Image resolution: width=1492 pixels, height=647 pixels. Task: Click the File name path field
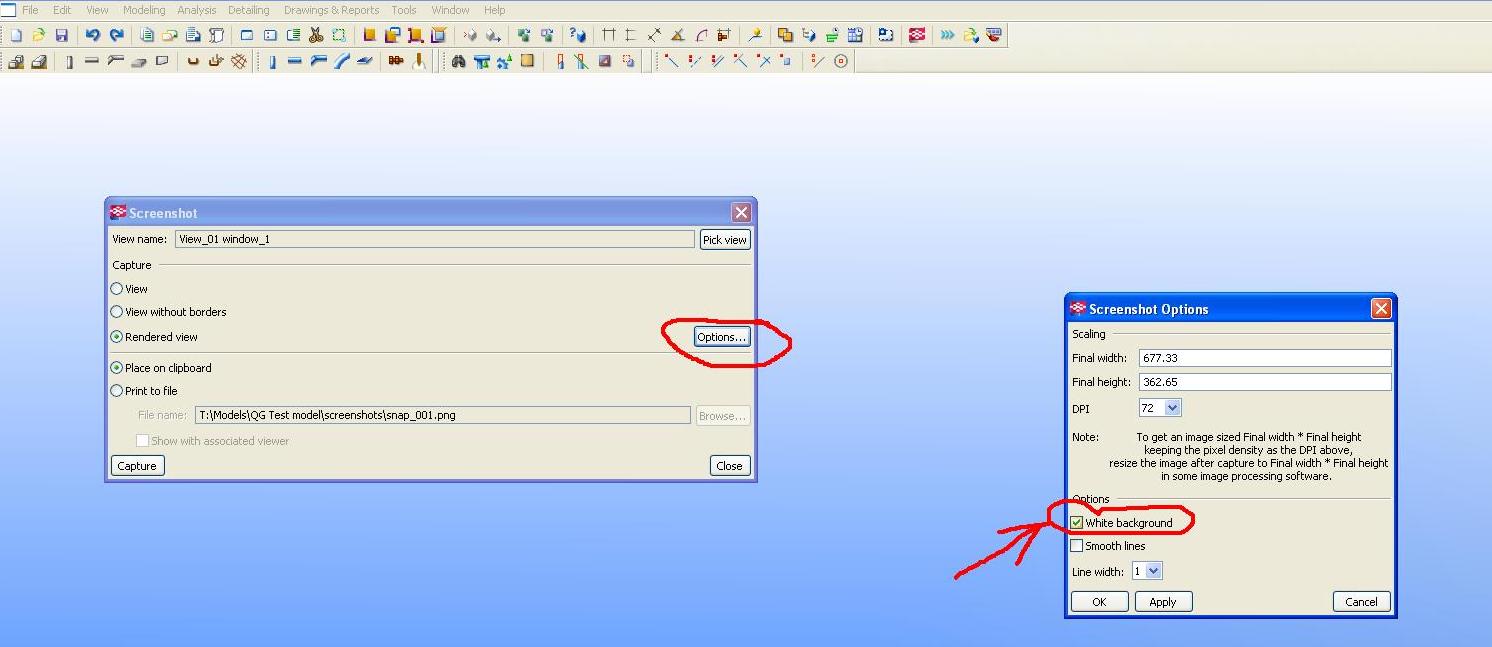click(443, 415)
